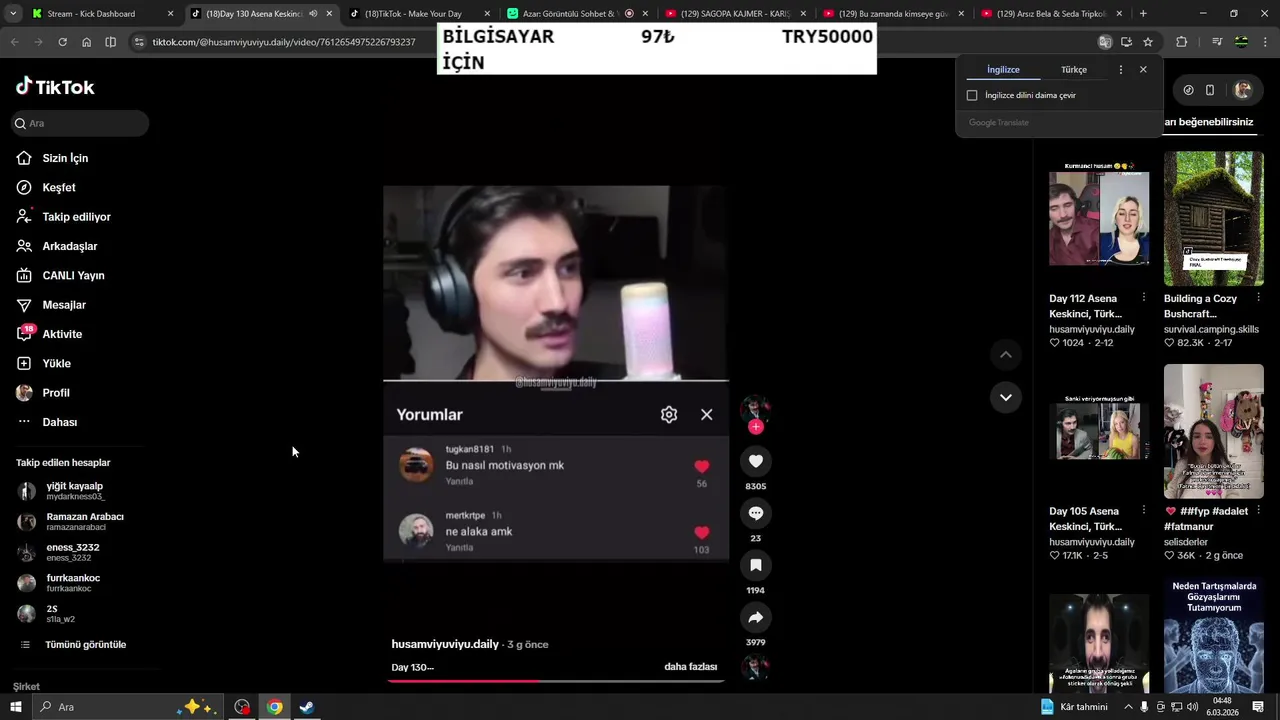Screen dimensions: 1280x720
Task: Open top-right TikTok profile avatar
Action: click(1243, 90)
